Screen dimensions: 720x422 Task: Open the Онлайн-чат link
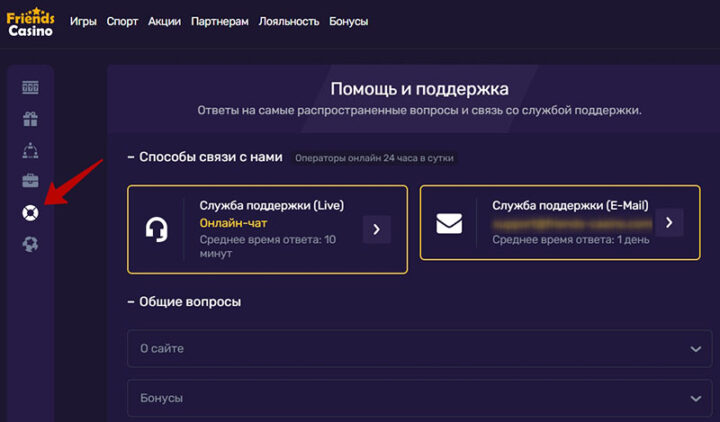point(233,223)
